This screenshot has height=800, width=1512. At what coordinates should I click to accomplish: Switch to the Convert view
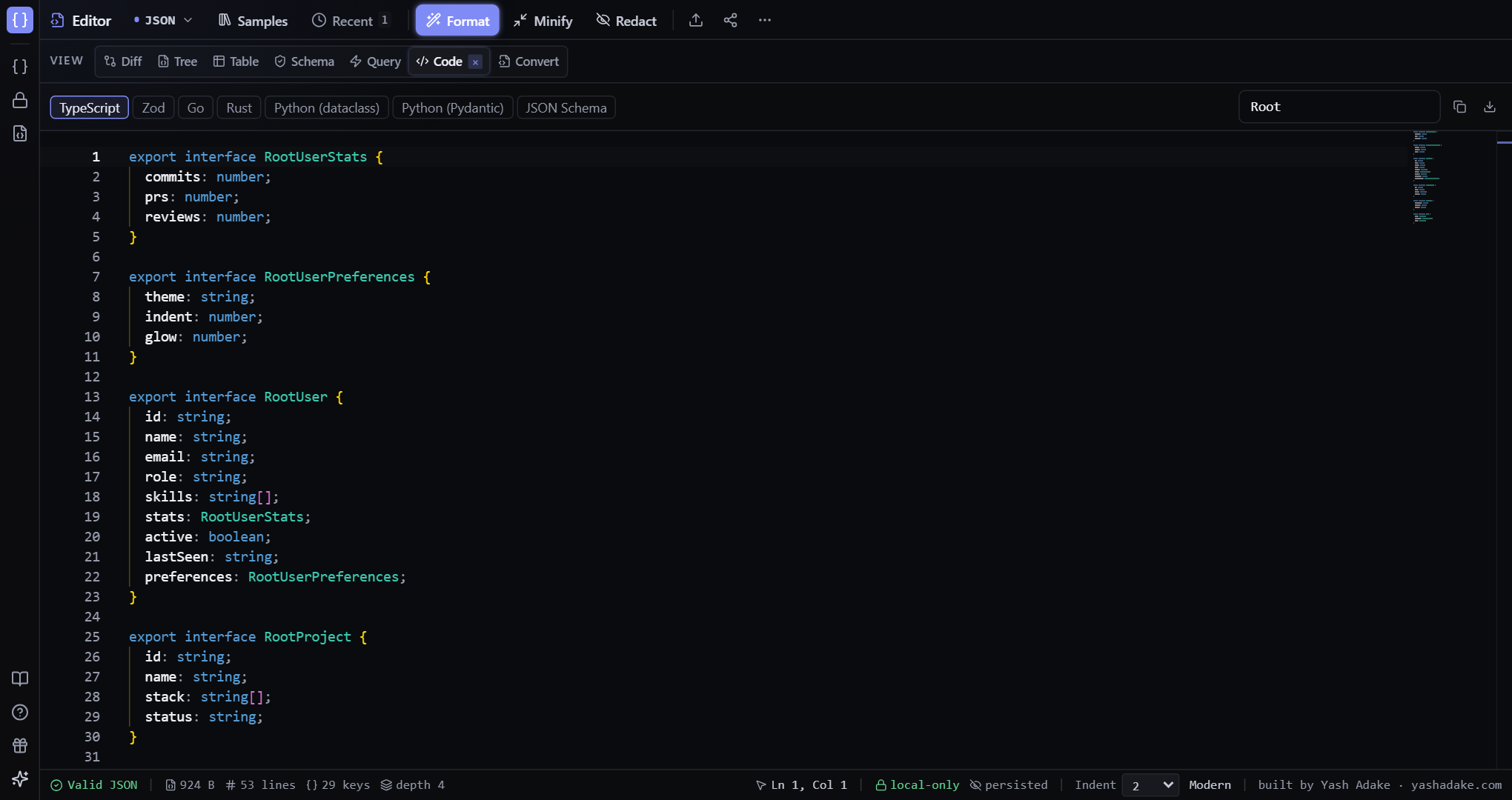(528, 61)
